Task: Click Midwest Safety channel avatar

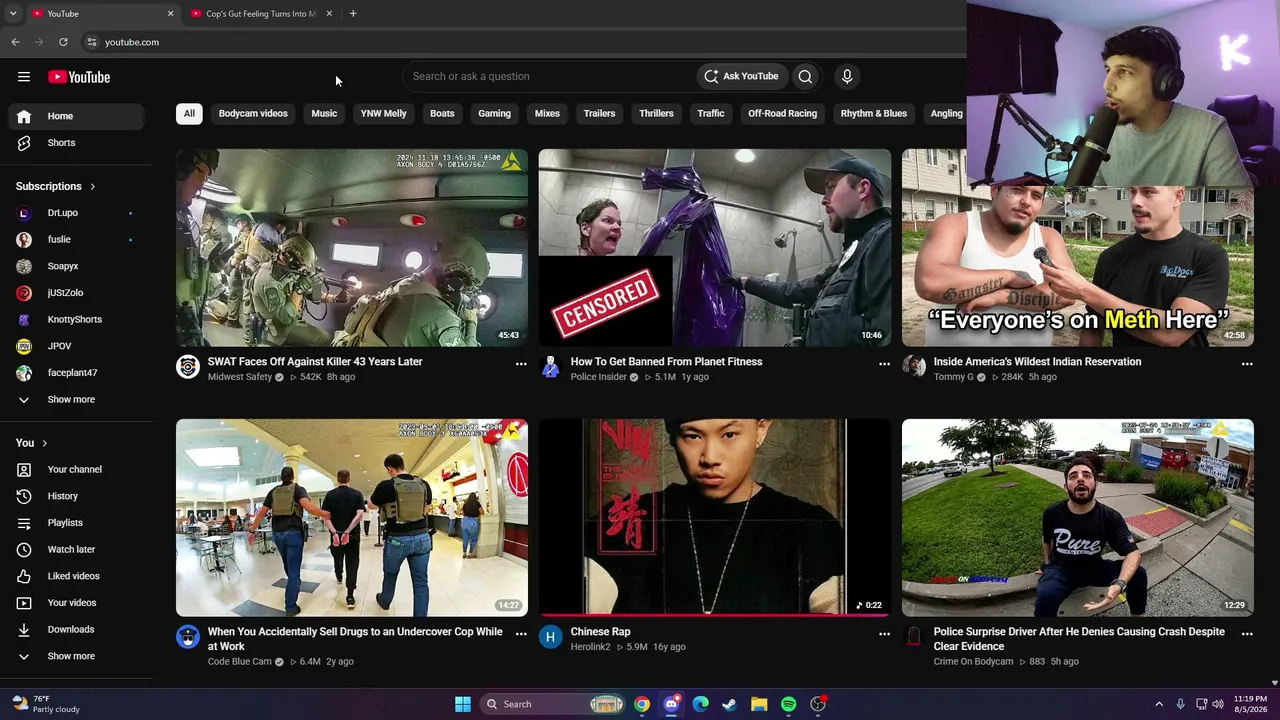Action: click(x=188, y=367)
